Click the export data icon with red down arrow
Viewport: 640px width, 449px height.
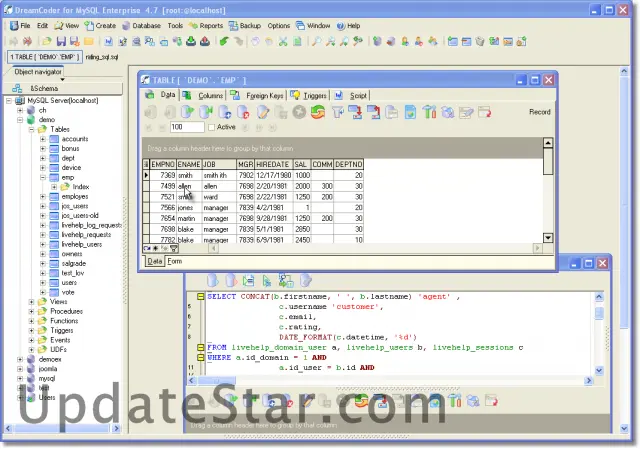(x=356, y=112)
